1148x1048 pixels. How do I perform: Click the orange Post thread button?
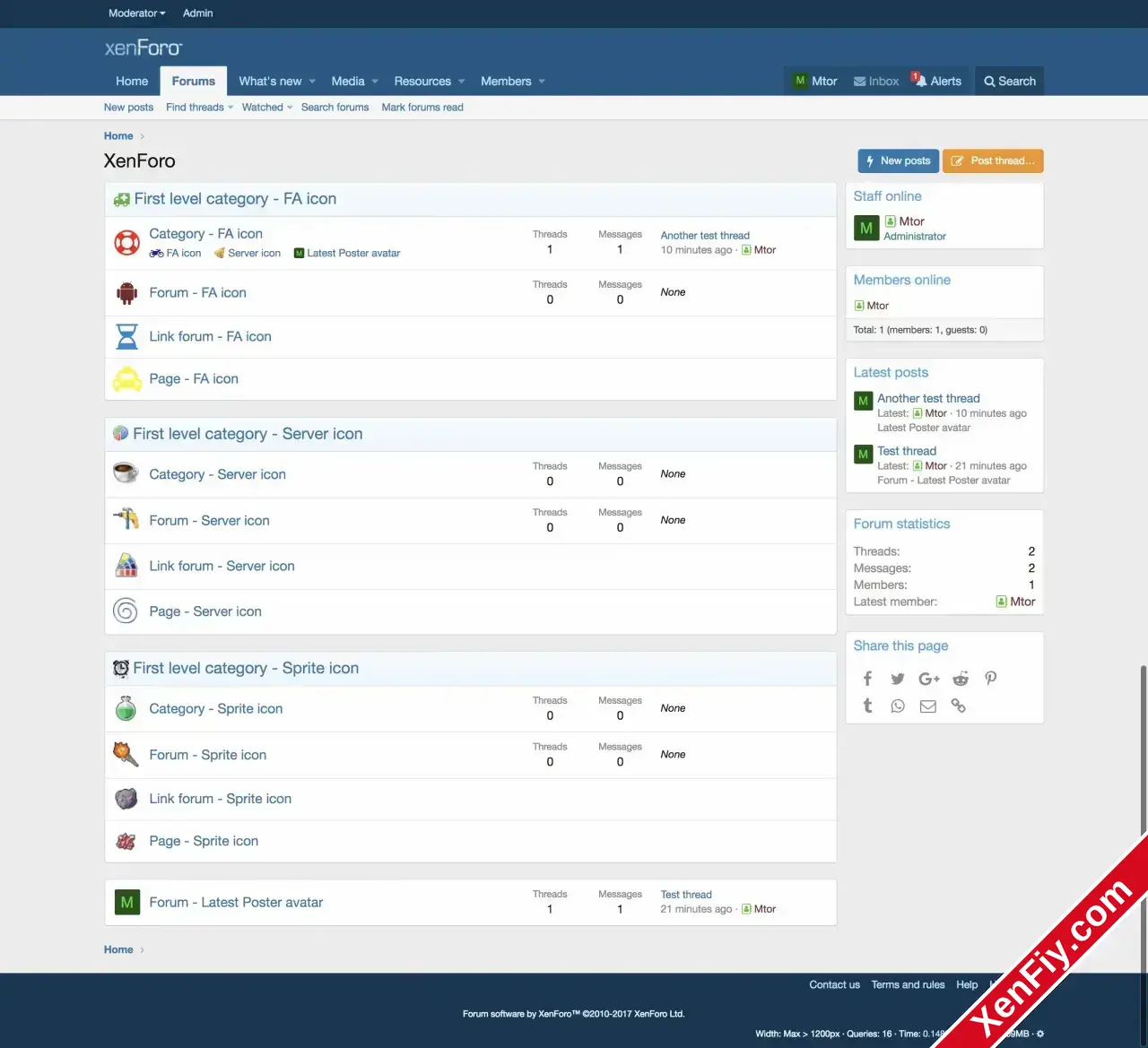[x=993, y=161]
